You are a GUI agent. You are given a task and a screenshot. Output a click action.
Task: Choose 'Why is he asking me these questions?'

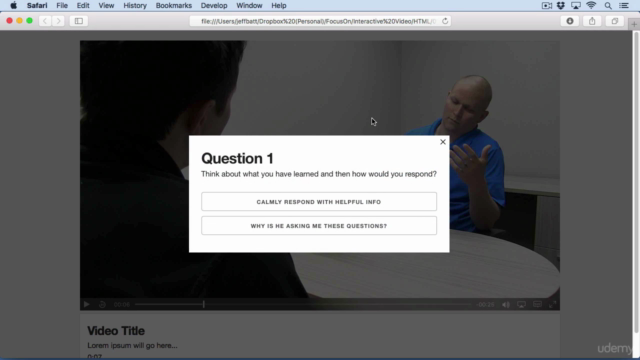point(319,226)
